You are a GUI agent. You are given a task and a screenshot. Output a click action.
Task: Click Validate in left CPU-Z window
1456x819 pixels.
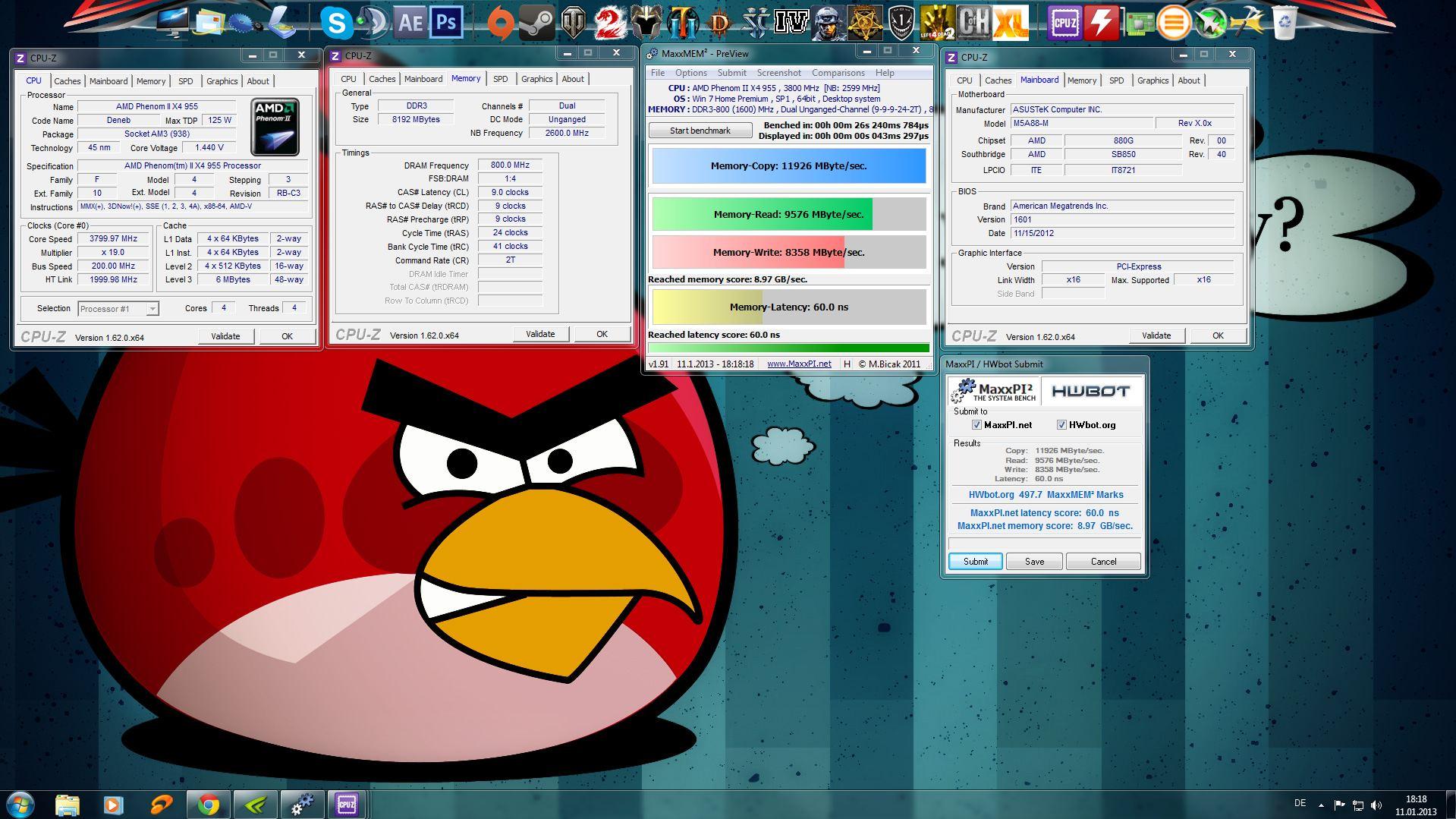click(225, 336)
